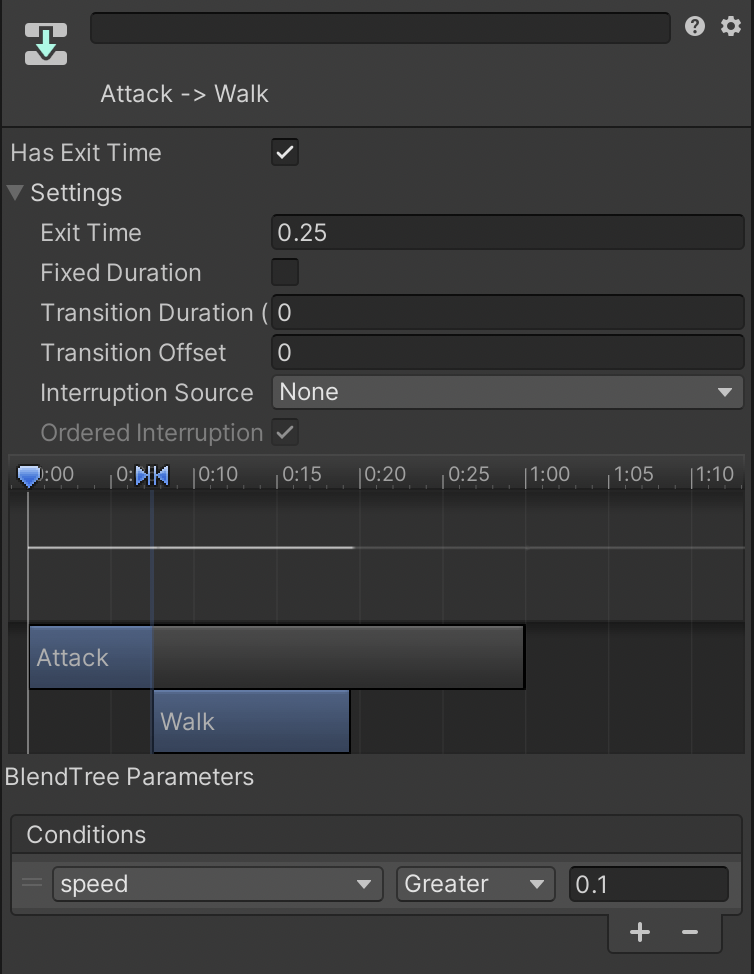The image size is (754, 974).
Task: Click the condition threshold field showing 0.1
Action: [648, 884]
